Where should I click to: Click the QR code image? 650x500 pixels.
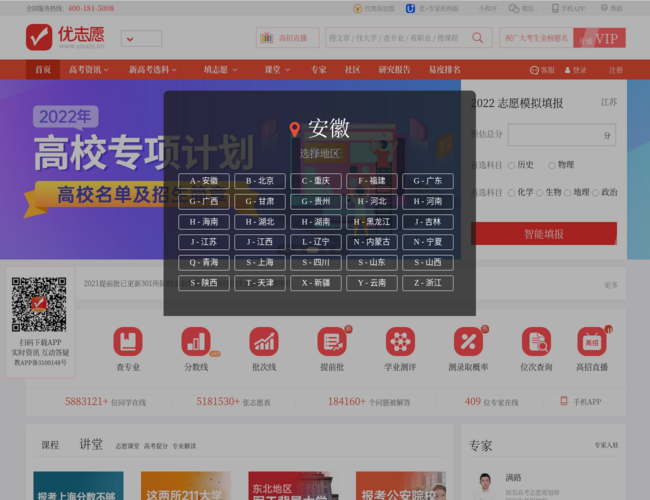pyautogui.click(x=39, y=304)
